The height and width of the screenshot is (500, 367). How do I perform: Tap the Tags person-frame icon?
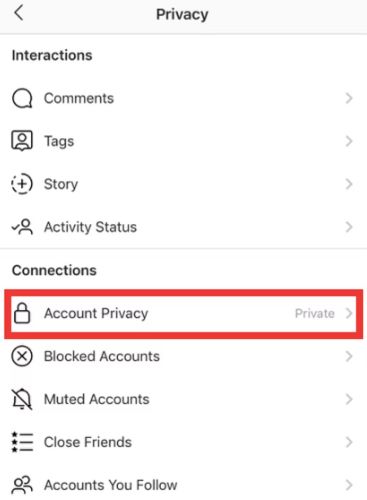(22, 141)
